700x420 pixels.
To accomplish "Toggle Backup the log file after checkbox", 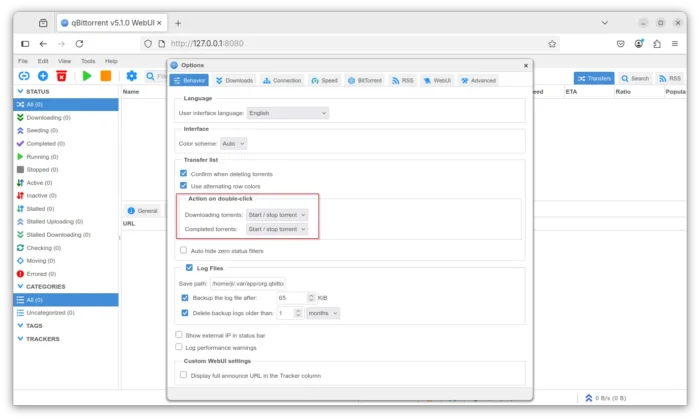I will pos(185,297).
